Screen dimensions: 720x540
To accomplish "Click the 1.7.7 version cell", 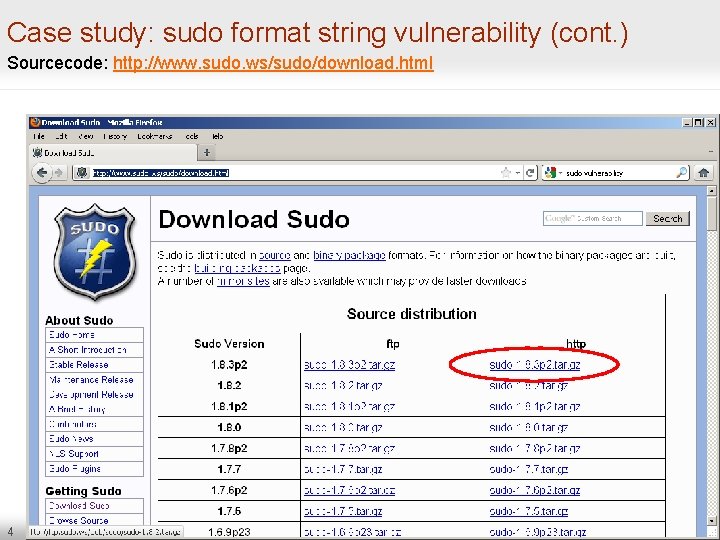I will pos(229,469).
